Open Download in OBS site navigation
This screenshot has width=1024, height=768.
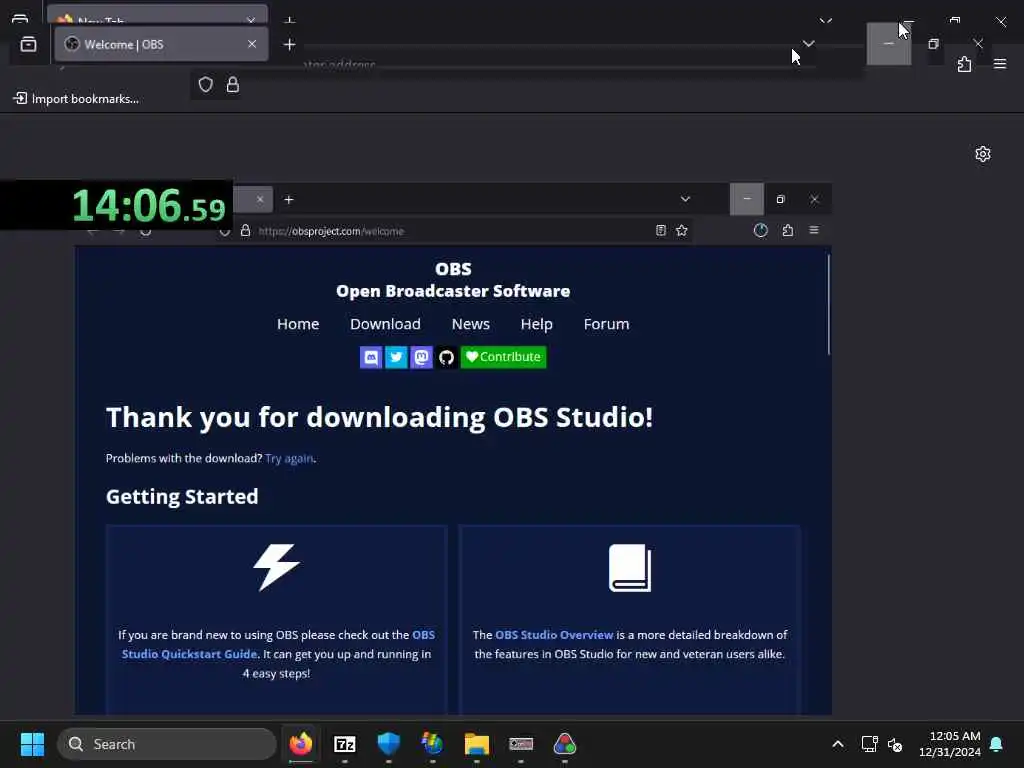pyautogui.click(x=385, y=324)
